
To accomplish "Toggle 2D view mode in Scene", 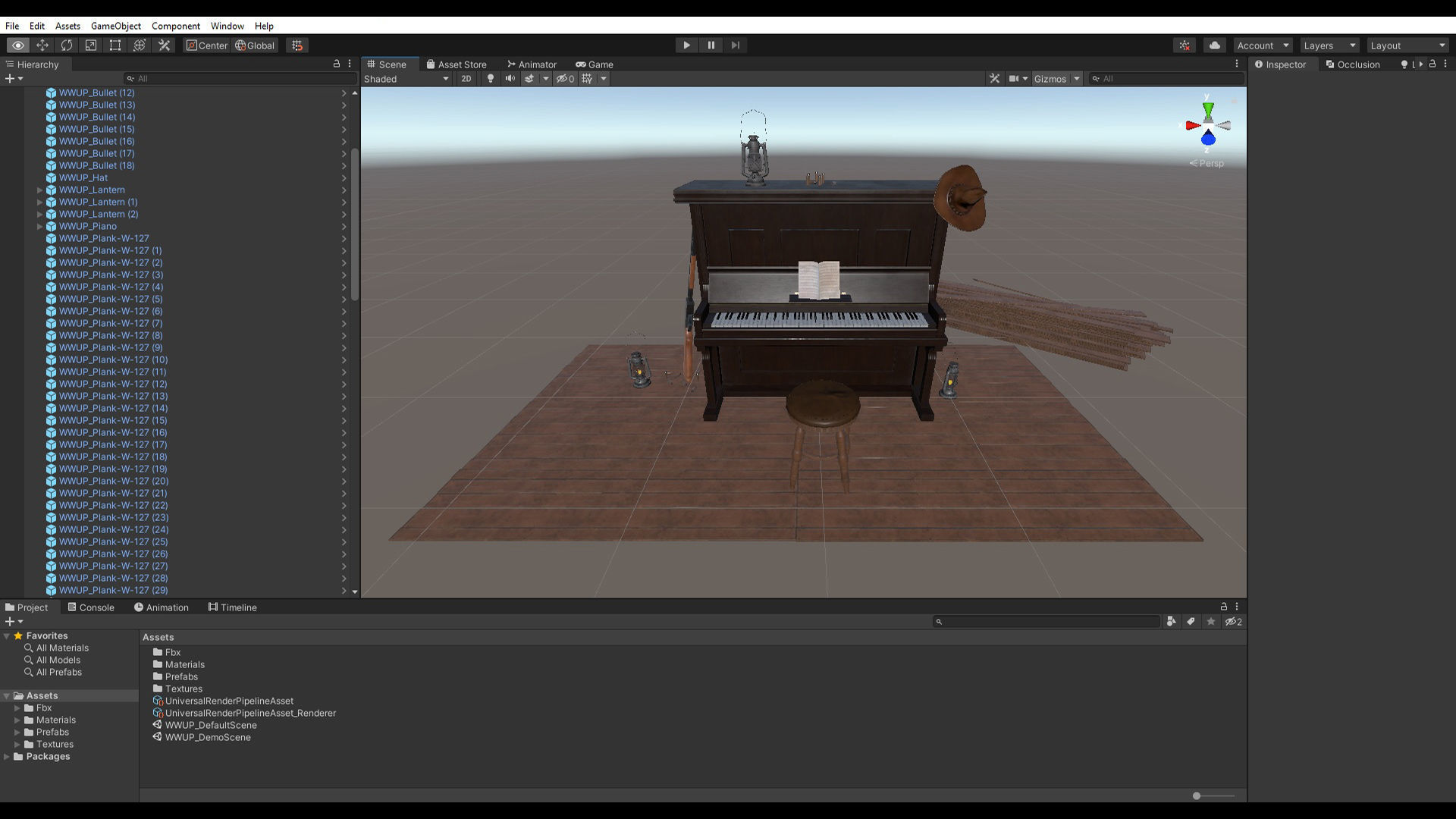I will [x=466, y=79].
